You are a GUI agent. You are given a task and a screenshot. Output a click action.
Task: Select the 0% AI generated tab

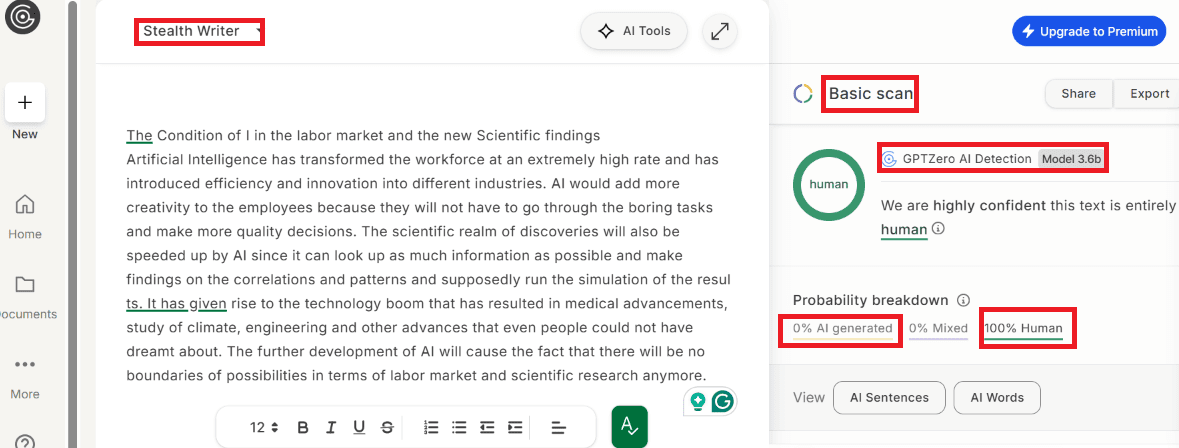point(842,328)
